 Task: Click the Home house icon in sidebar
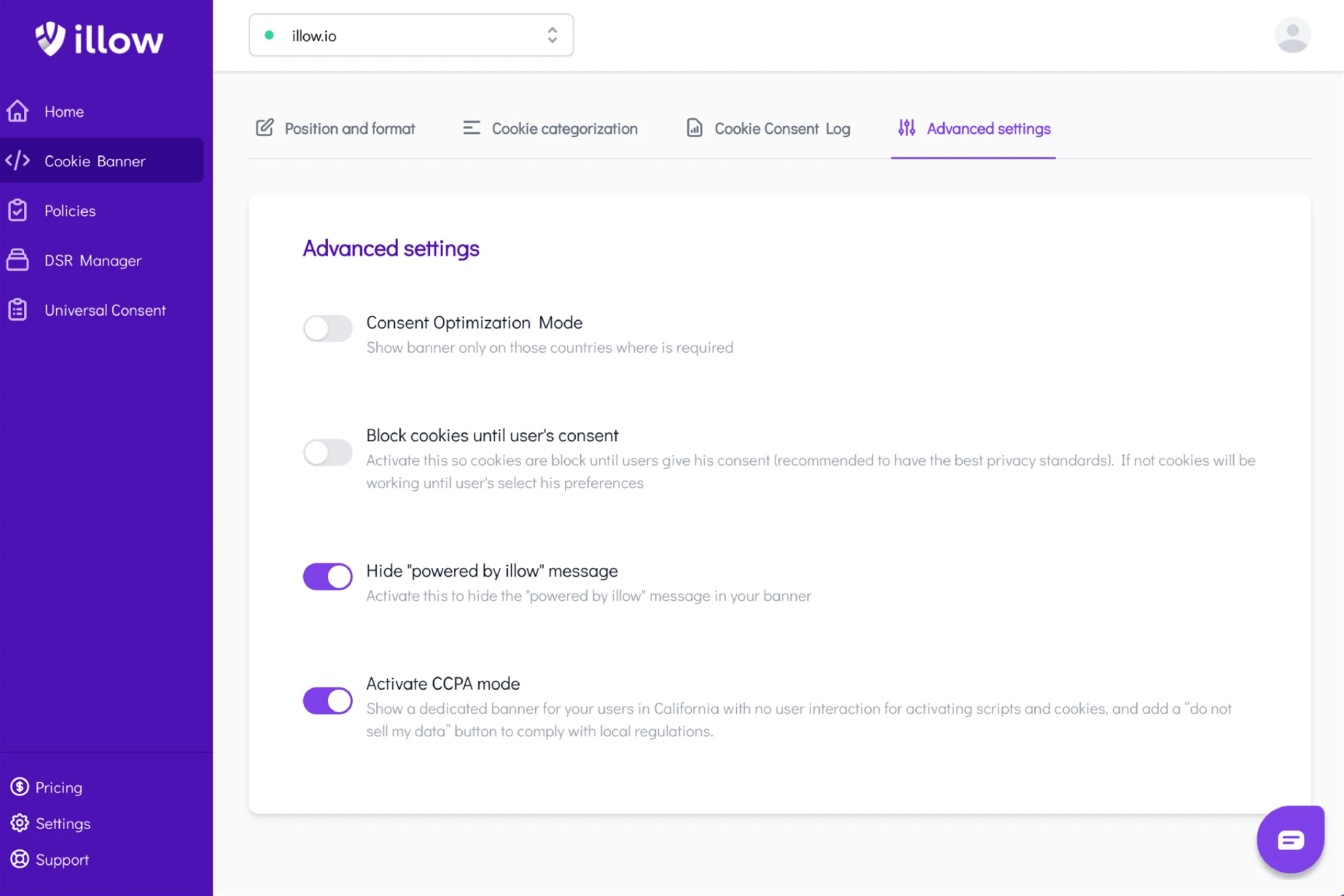point(17,111)
